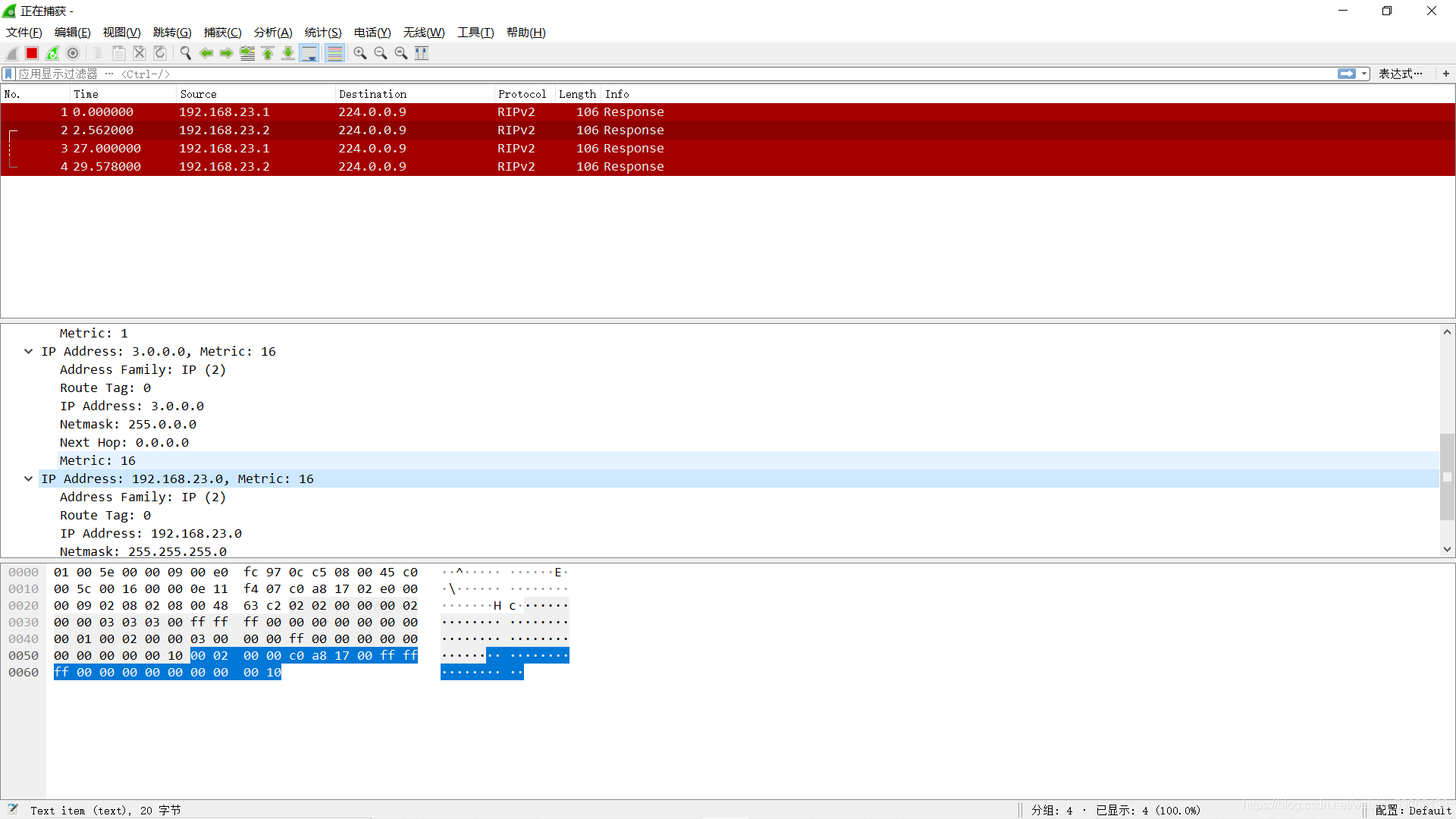
Task: Open the 跳转(G) menu
Action: pos(172,33)
